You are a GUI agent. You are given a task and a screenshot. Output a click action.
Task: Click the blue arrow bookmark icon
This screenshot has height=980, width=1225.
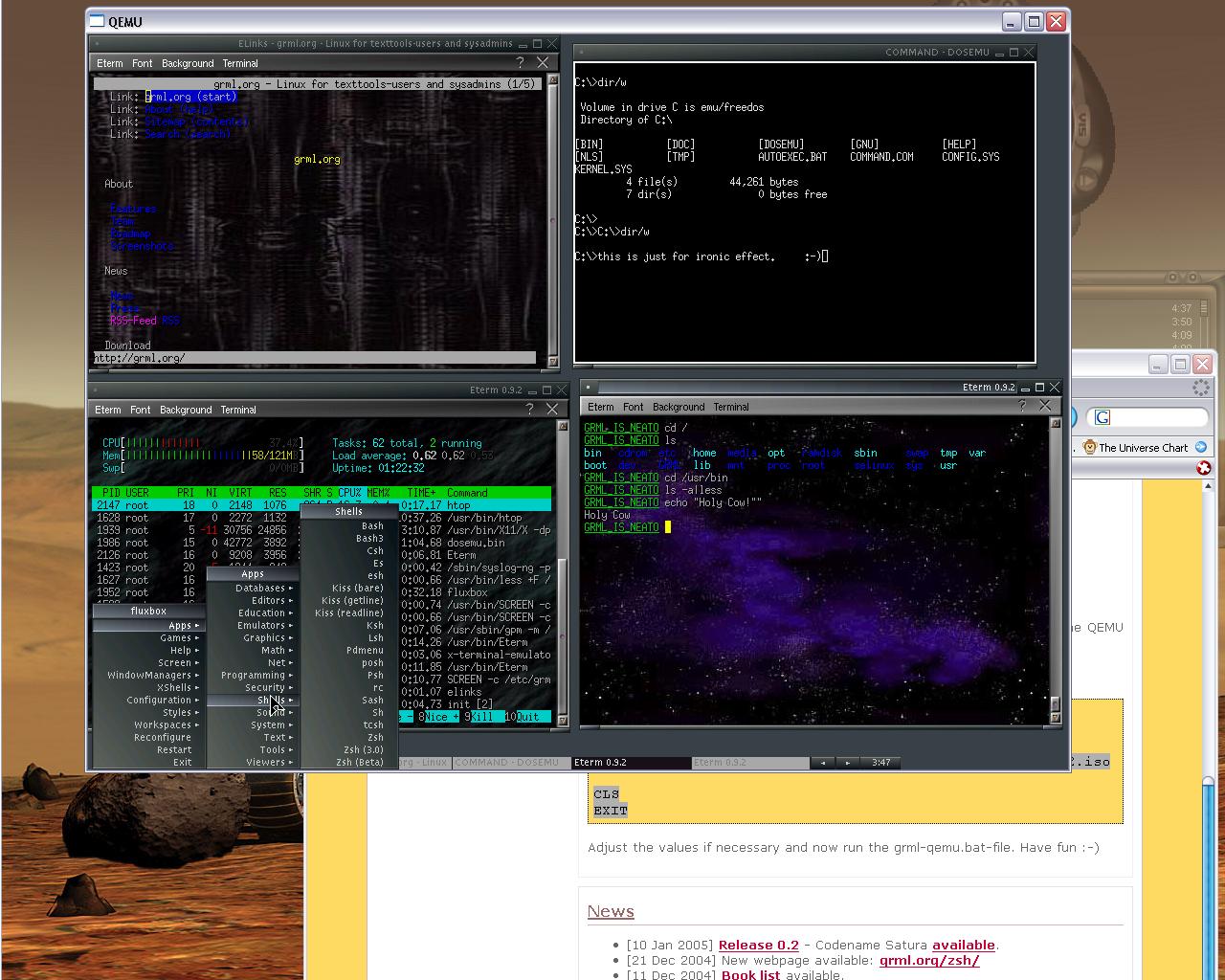pyautogui.click(x=1201, y=447)
